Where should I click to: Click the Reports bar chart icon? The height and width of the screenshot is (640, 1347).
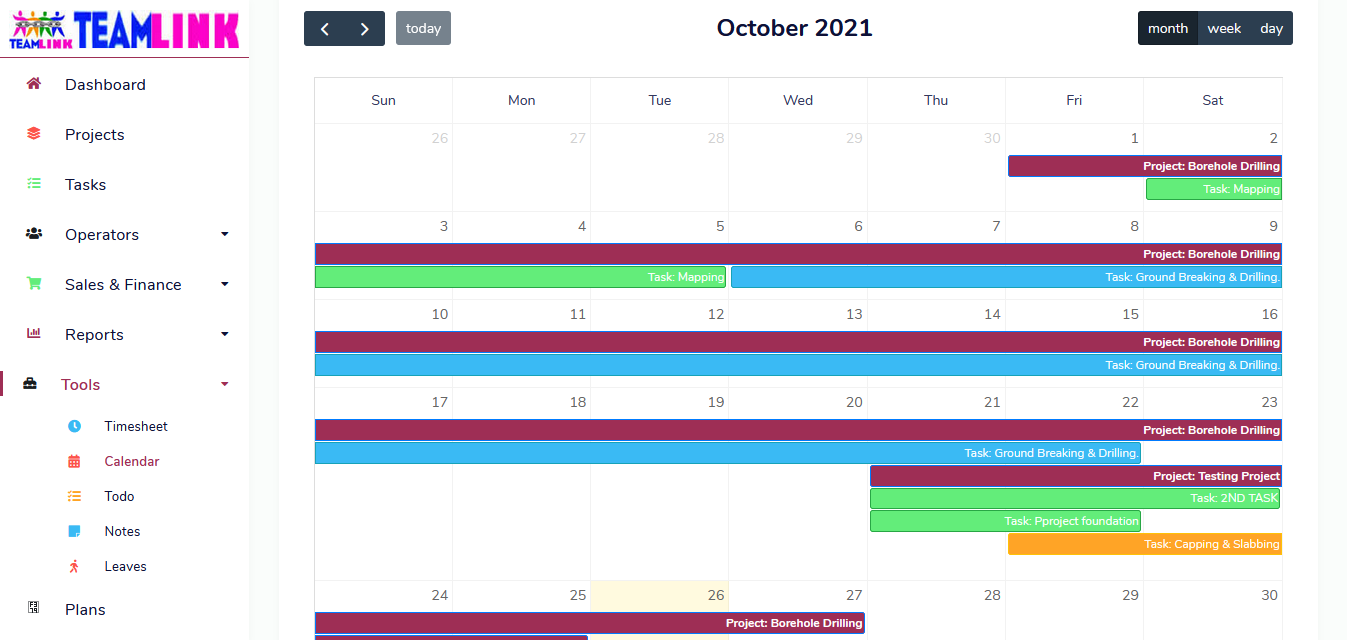34,334
